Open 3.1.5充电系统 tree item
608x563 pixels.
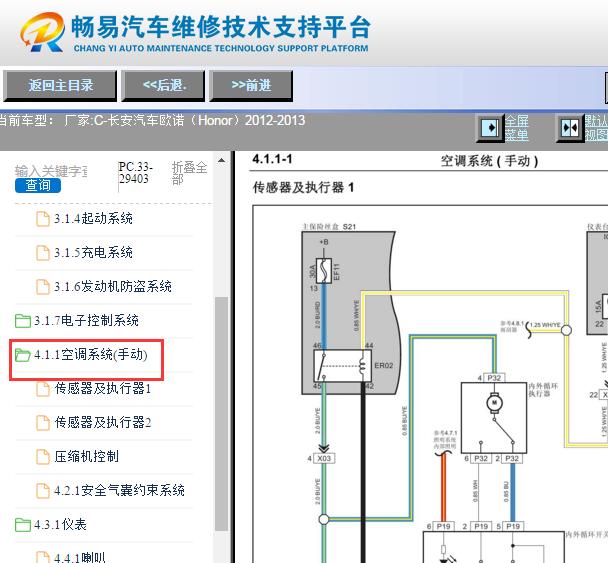tap(93, 253)
